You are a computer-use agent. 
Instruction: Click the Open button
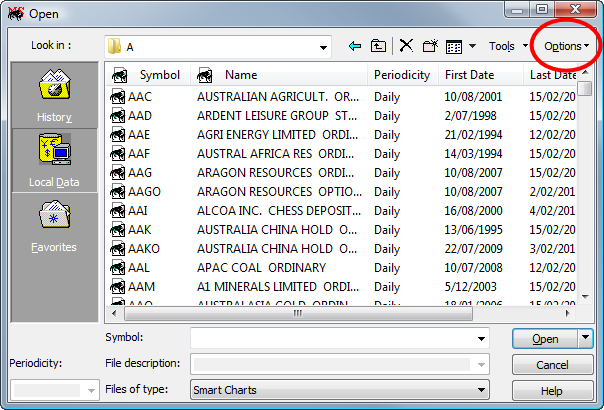tap(545, 339)
